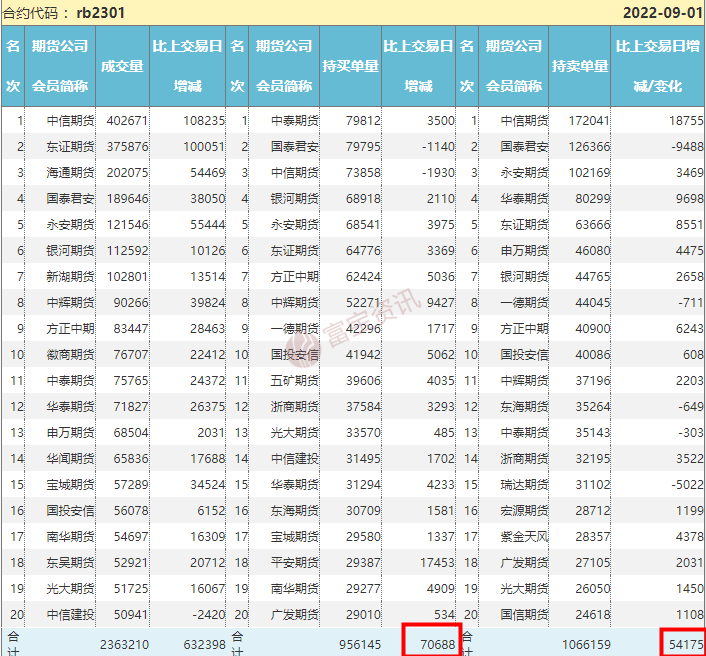Select 徽商期货 in rank 10 row

click(x=71, y=353)
